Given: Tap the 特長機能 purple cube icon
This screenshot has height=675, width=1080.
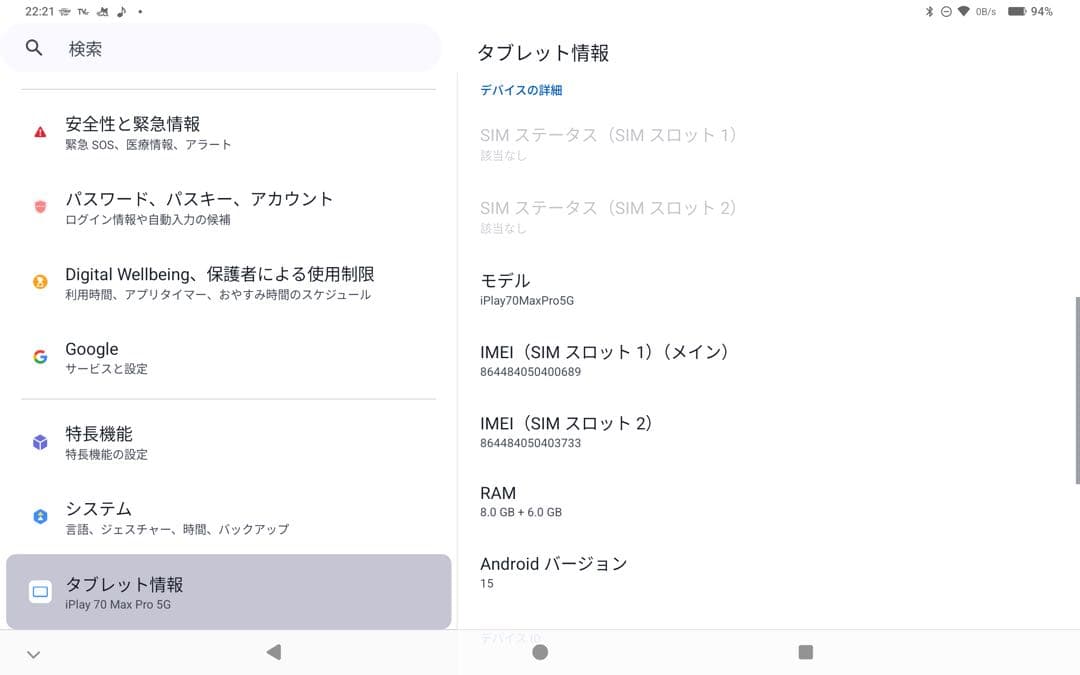Looking at the screenshot, I should (x=40, y=442).
